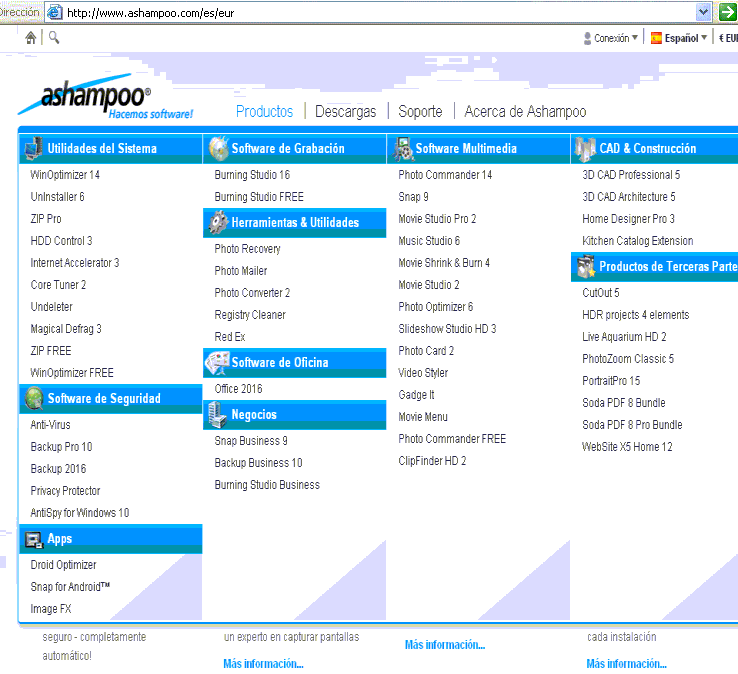
Task: Click the CAD & Construcción buildings icon
Action: 586,149
